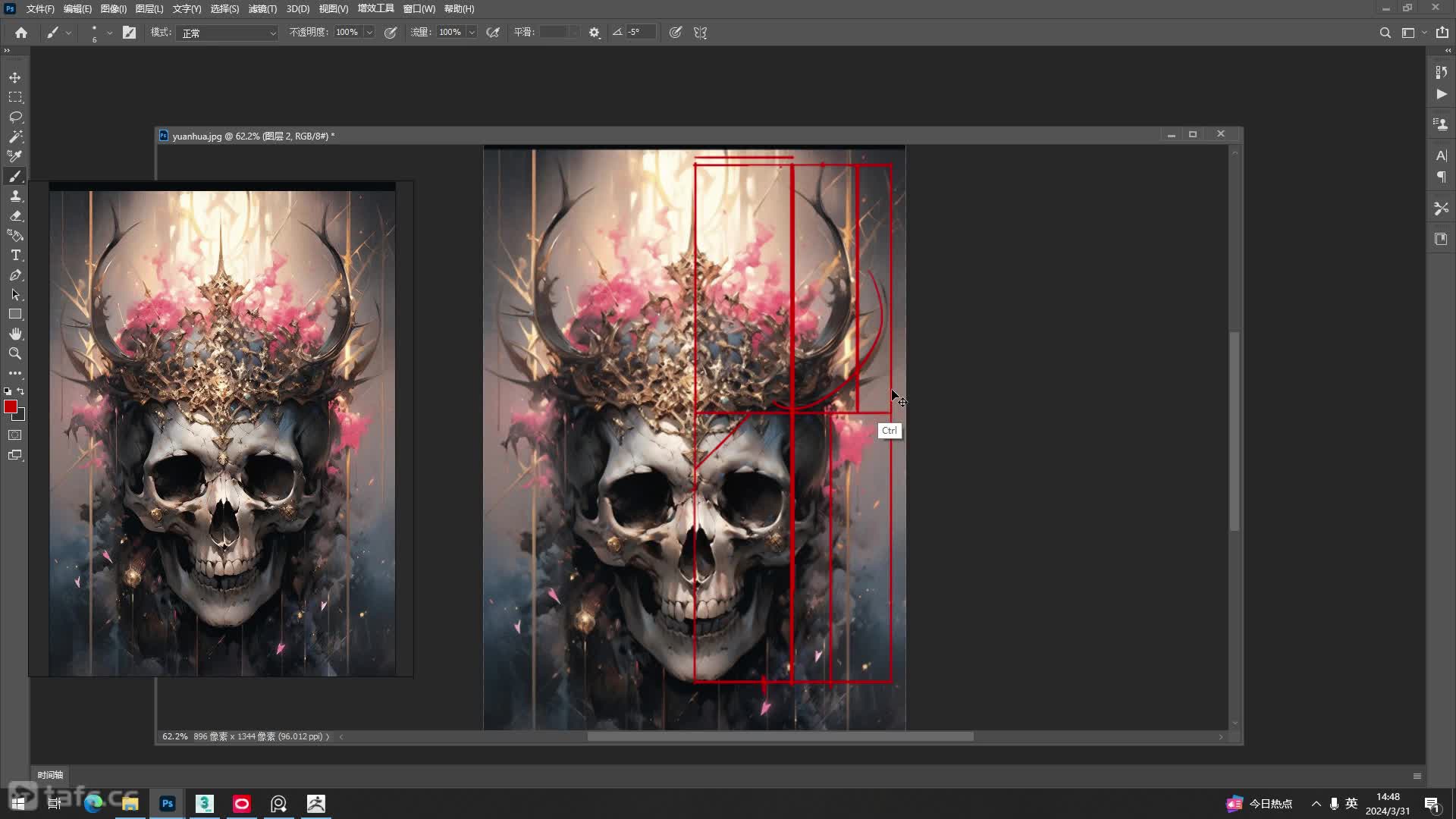Open the brush preset picker arrow
Viewport: 1456px width, 819px height.
110,33
